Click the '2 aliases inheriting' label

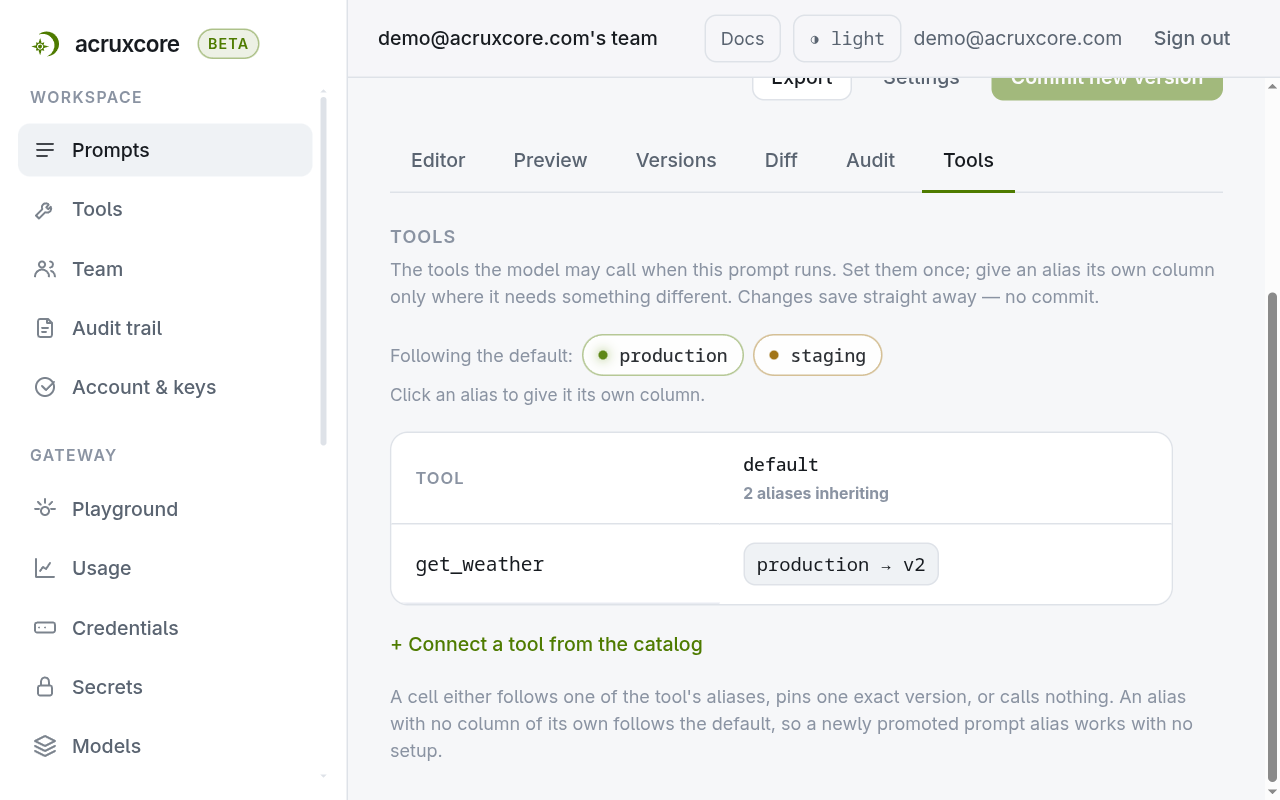click(x=816, y=493)
